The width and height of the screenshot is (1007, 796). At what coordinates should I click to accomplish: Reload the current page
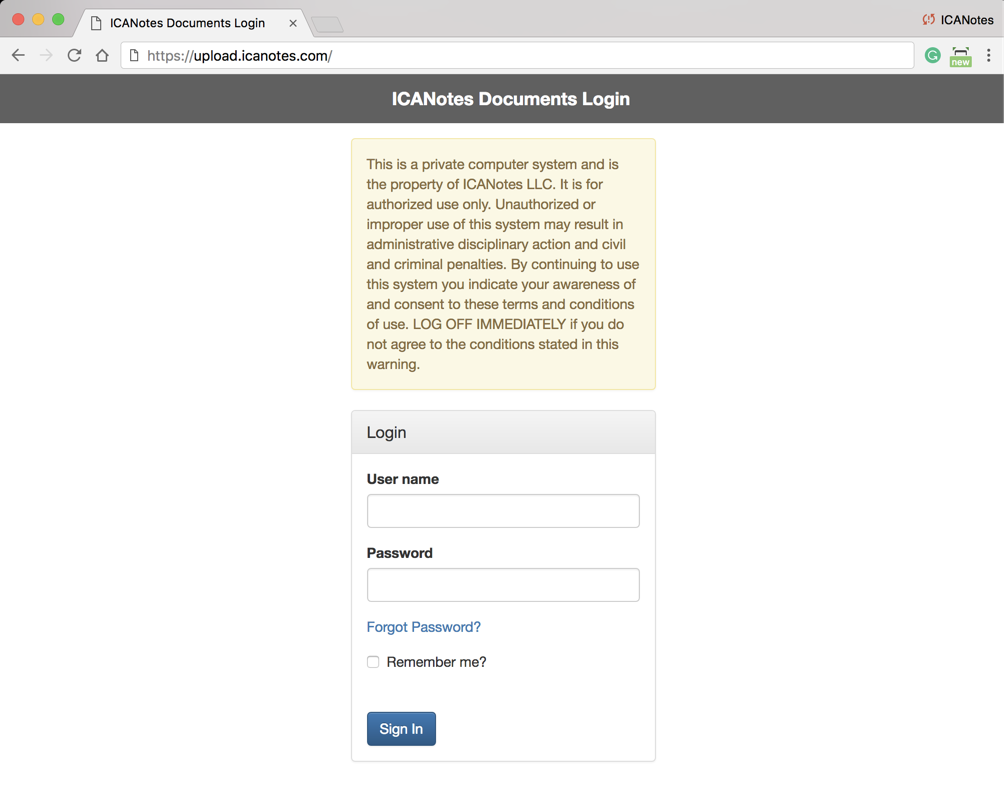point(74,56)
